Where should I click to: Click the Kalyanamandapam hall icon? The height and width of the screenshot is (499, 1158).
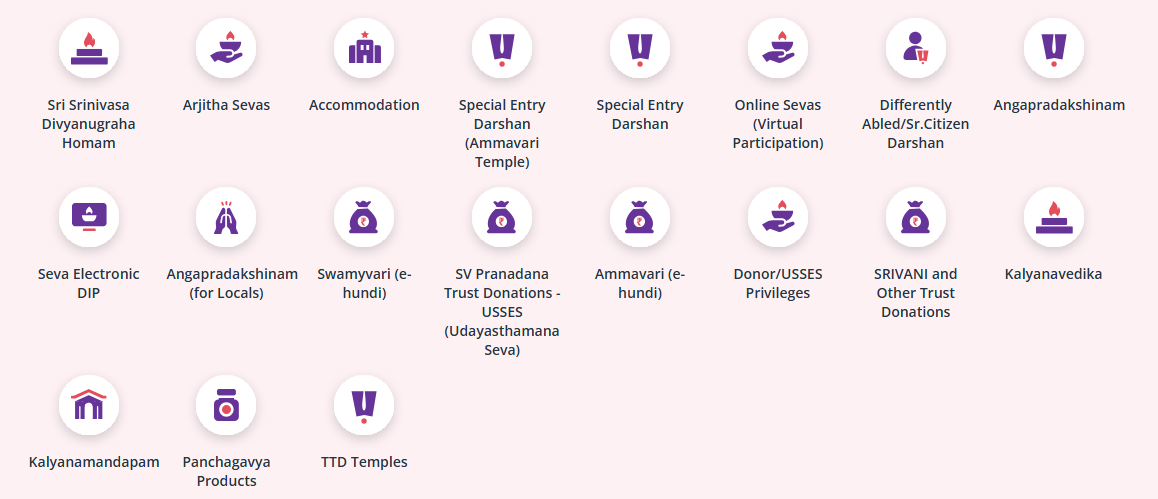(x=89, y=405)
